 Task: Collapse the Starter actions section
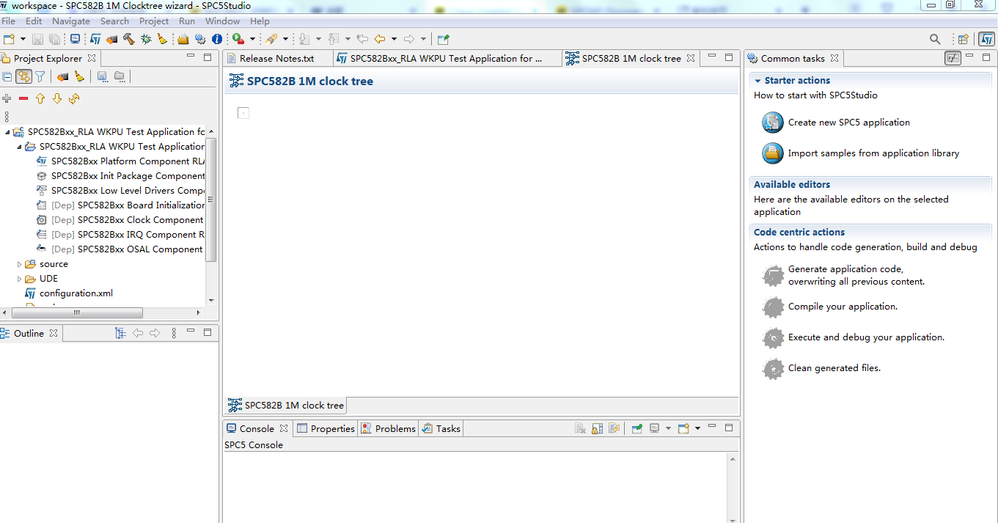[x=757, y=81]
